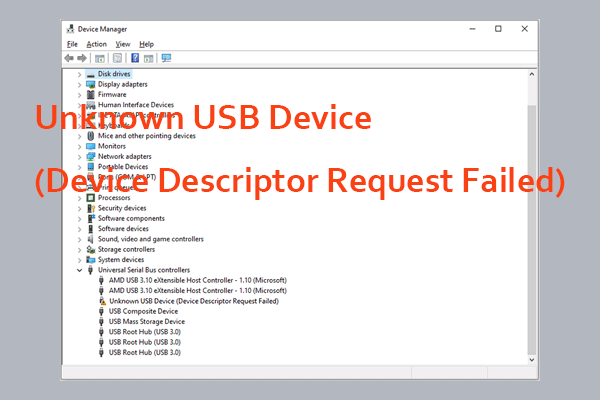Select the first AMD USB 3.10 eXtensible Host Controller

click(197, 280)
